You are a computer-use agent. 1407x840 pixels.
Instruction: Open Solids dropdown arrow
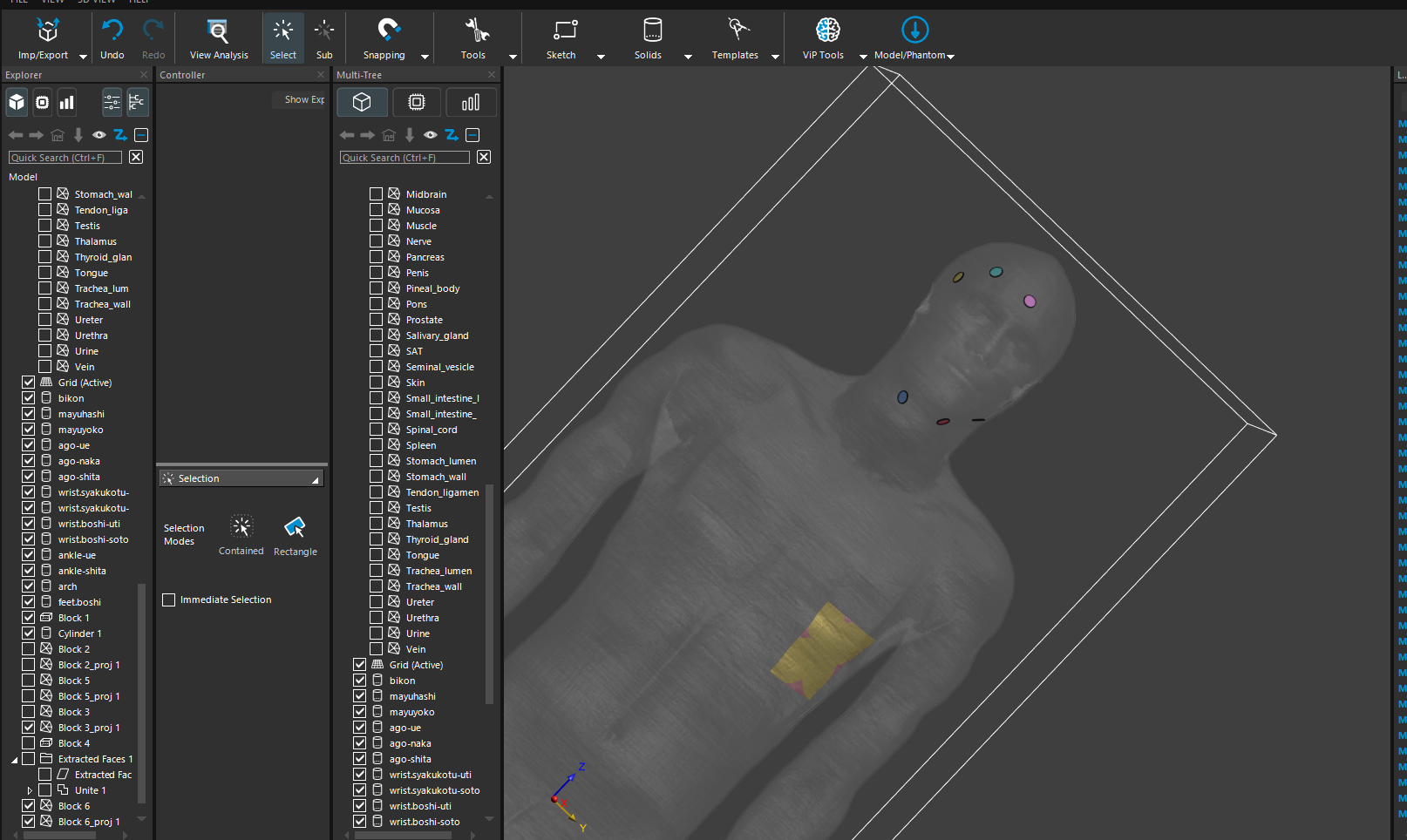coord(688,57)
